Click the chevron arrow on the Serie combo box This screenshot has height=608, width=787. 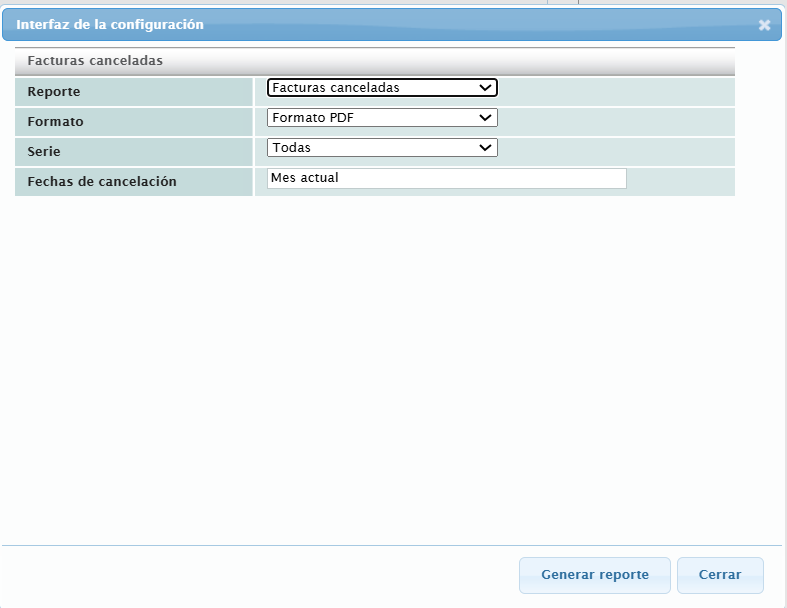tap(486, 148)
